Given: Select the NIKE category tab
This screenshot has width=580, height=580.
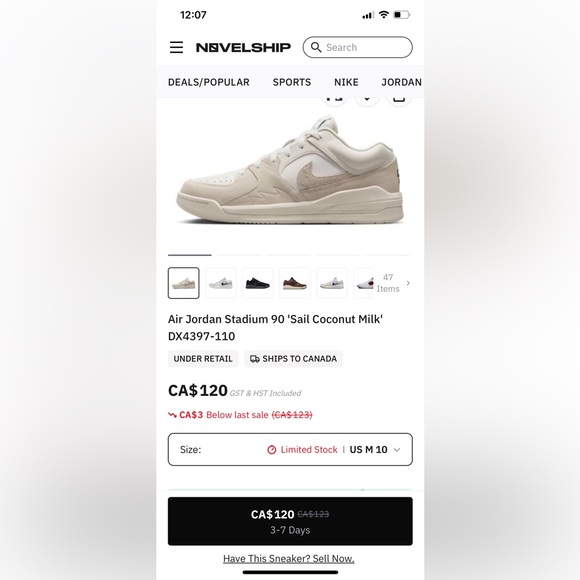Looking at the screenshot, I should tap(346, 82).
